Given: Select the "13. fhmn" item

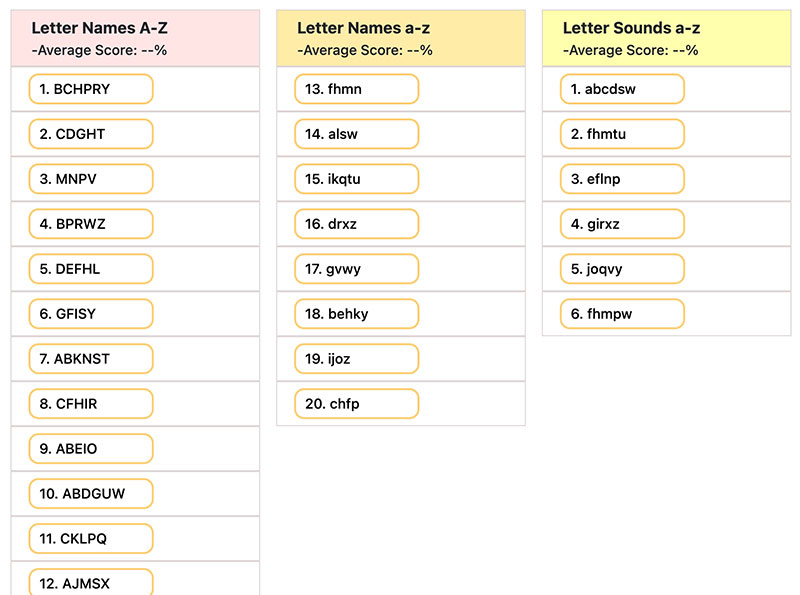Looking at the screenshot, I should coord(354,89).
